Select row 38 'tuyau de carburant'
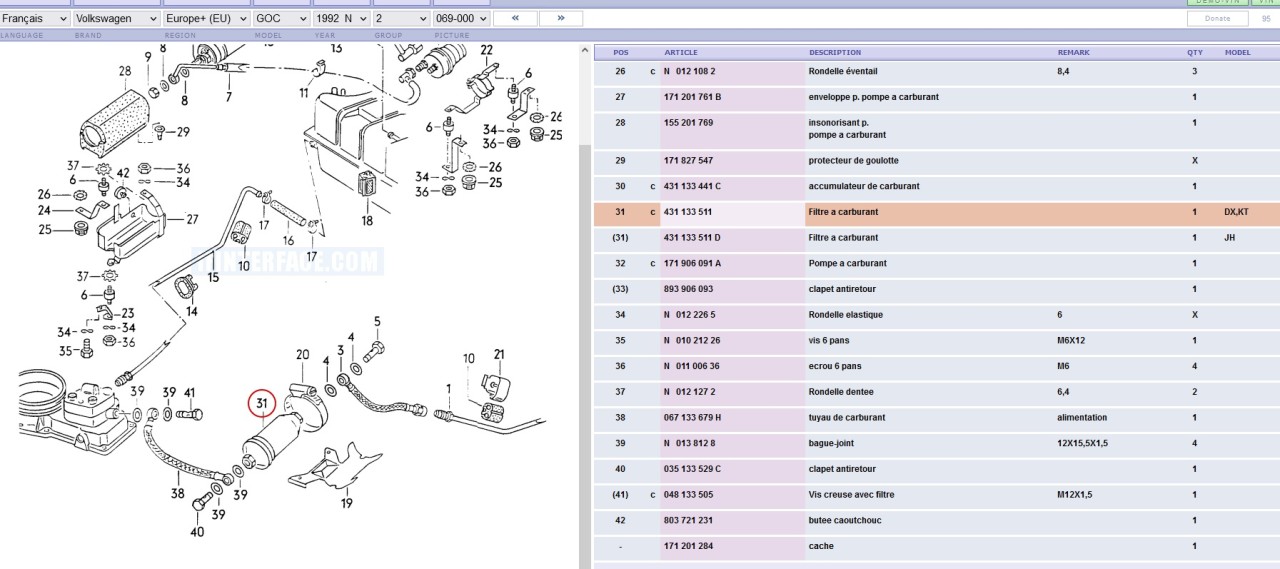 [x=847, y=418]
